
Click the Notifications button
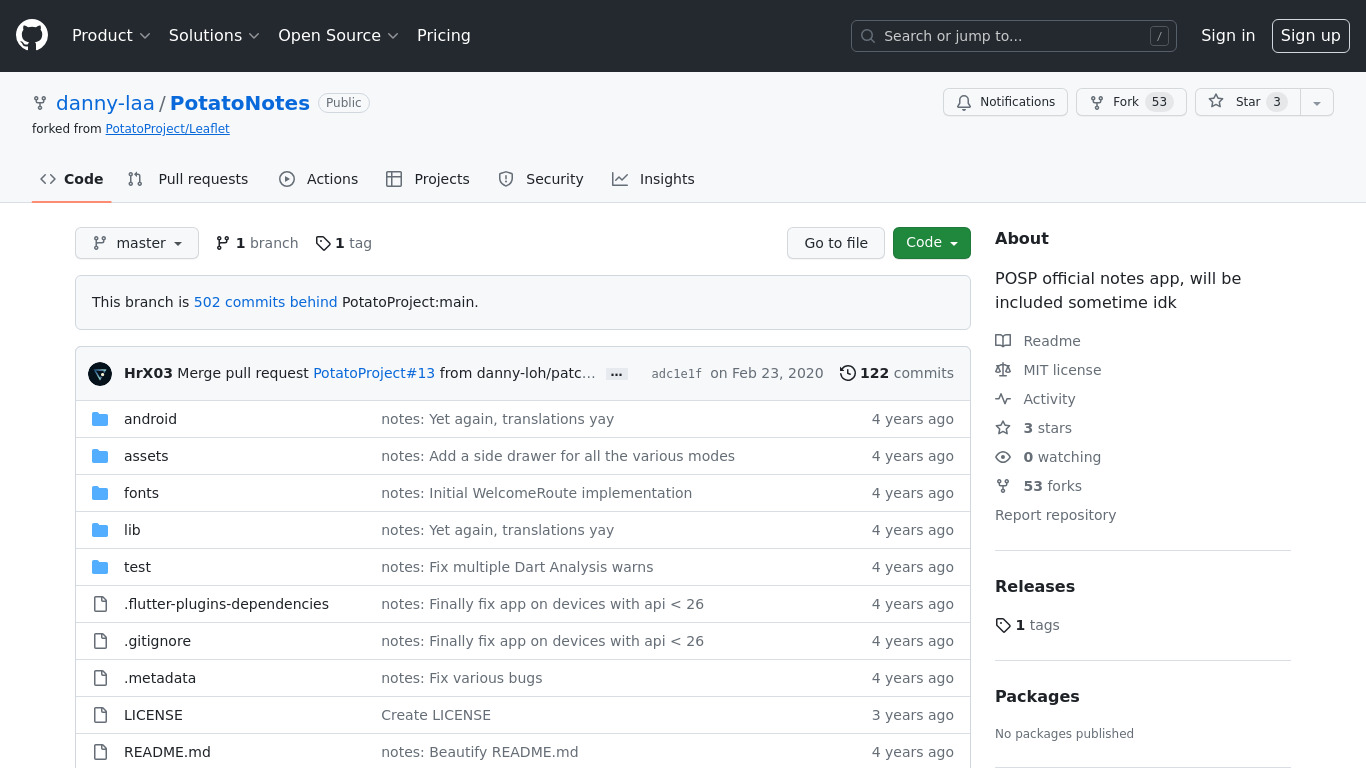pos(1005,102)
